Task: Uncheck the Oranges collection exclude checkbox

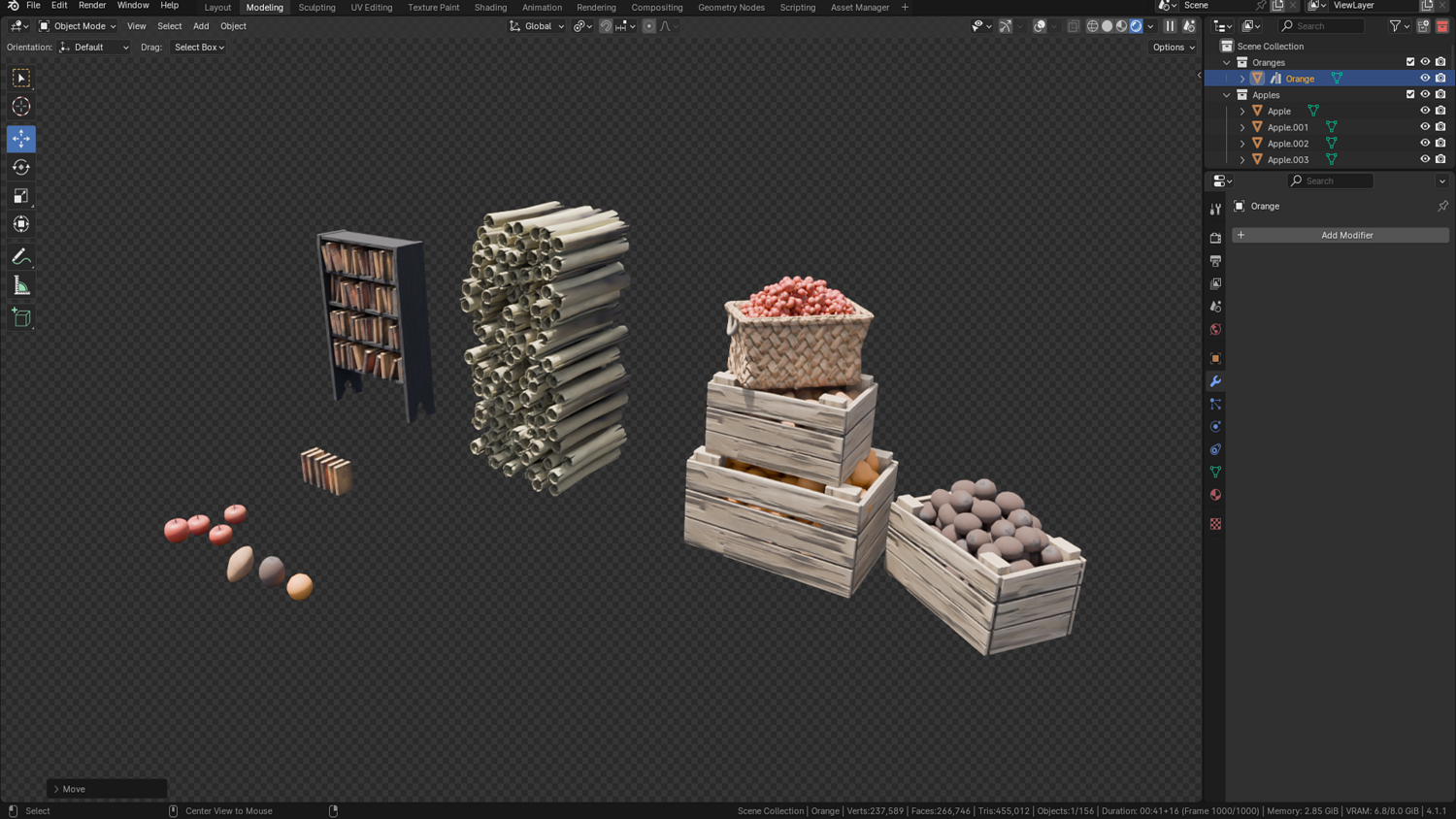Action: click(x=1410, y=62)
